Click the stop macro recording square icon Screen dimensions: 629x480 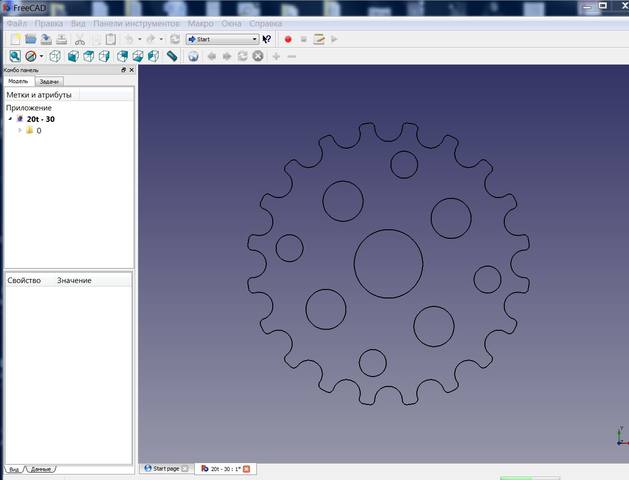(304, 39)
